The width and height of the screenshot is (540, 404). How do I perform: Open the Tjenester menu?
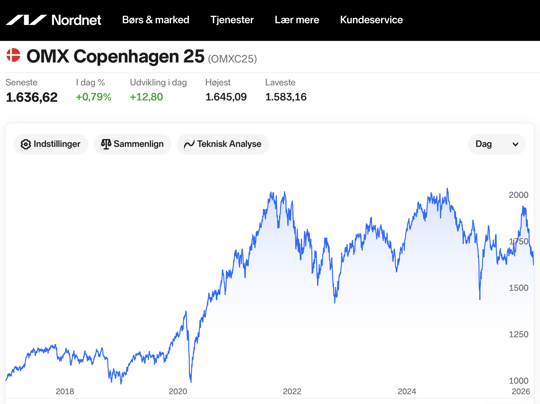click(x=232, y=20)
